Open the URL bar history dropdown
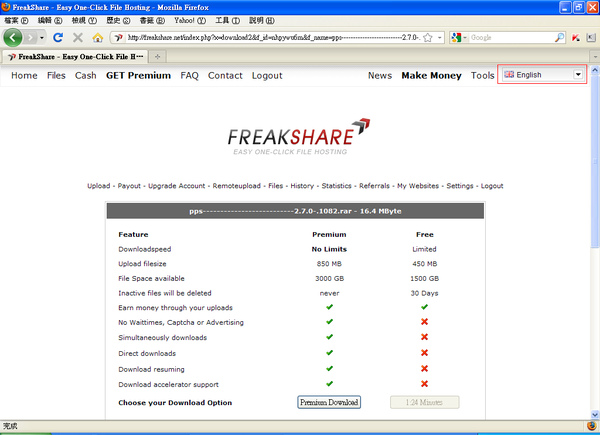The width and height of the screenshot is (600, 435). 440,37
